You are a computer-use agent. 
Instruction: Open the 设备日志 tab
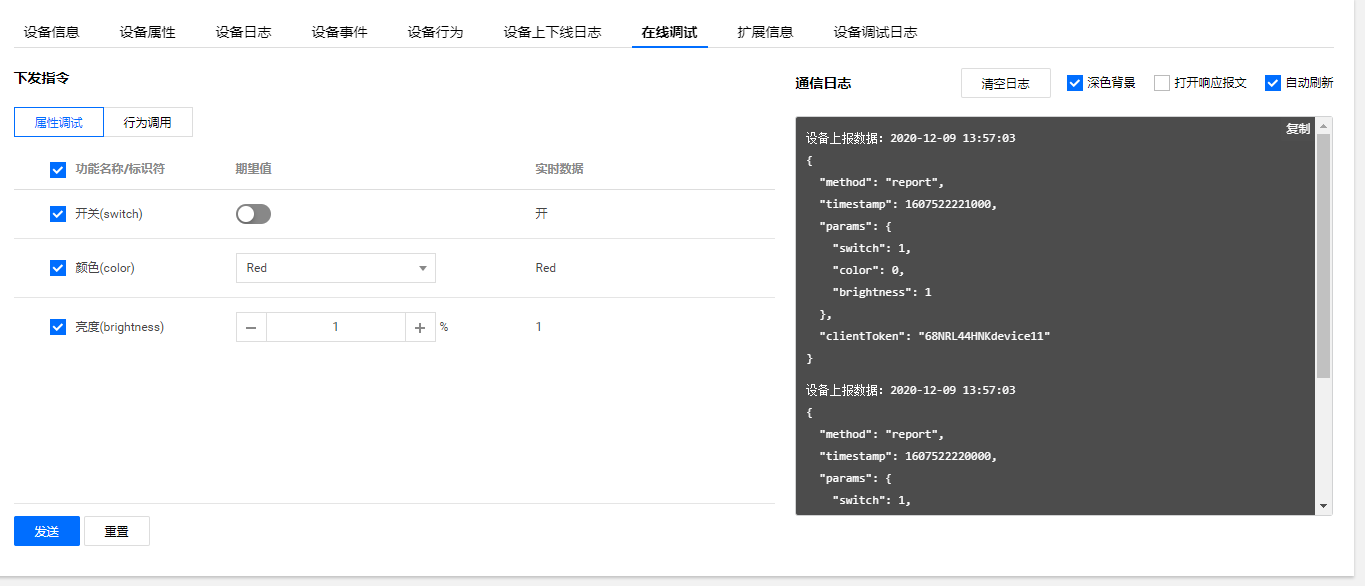coord(243,32)
